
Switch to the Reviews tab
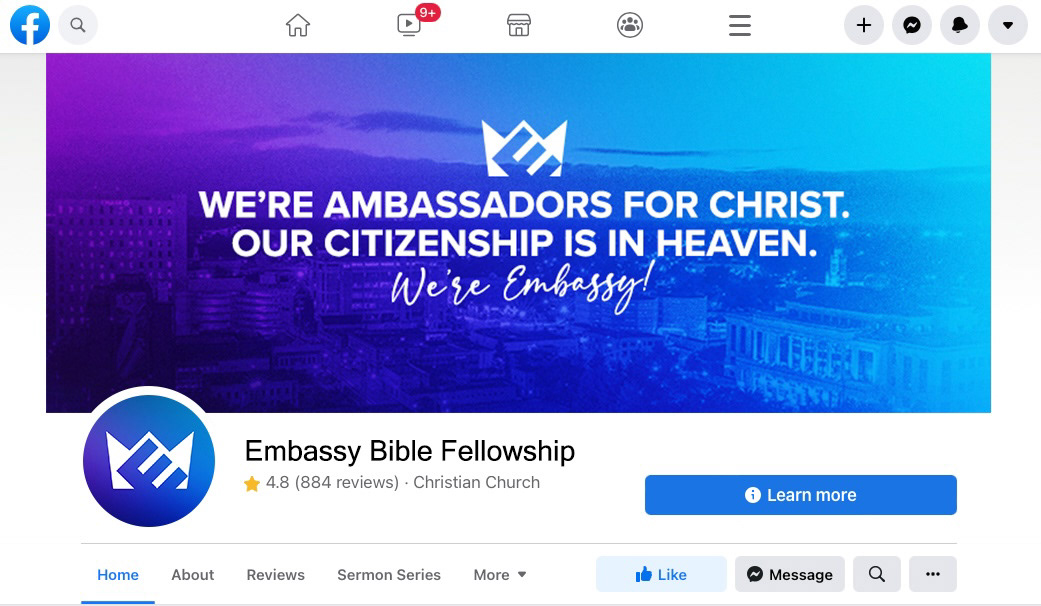point(276,575)
